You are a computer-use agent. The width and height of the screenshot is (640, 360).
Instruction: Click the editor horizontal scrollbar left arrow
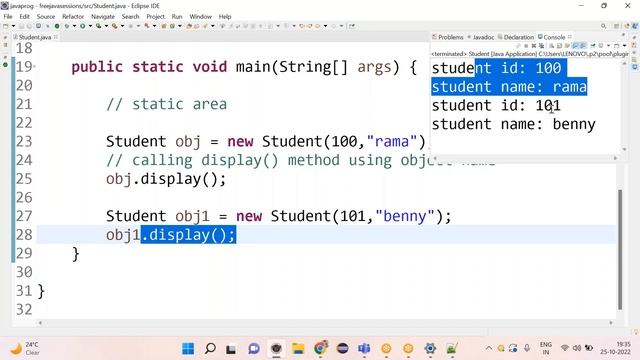tap(40, 323)
